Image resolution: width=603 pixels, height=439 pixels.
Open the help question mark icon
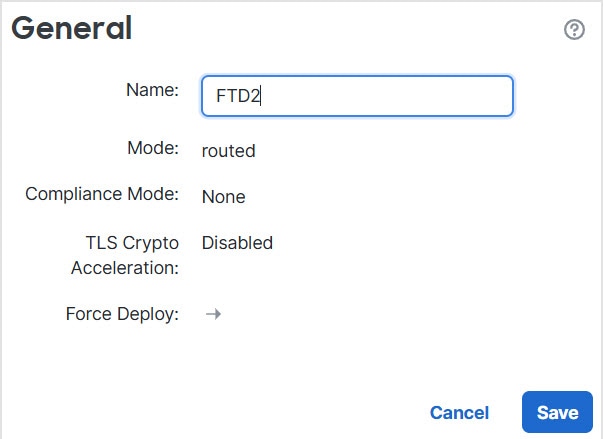[x=574, y=30]
